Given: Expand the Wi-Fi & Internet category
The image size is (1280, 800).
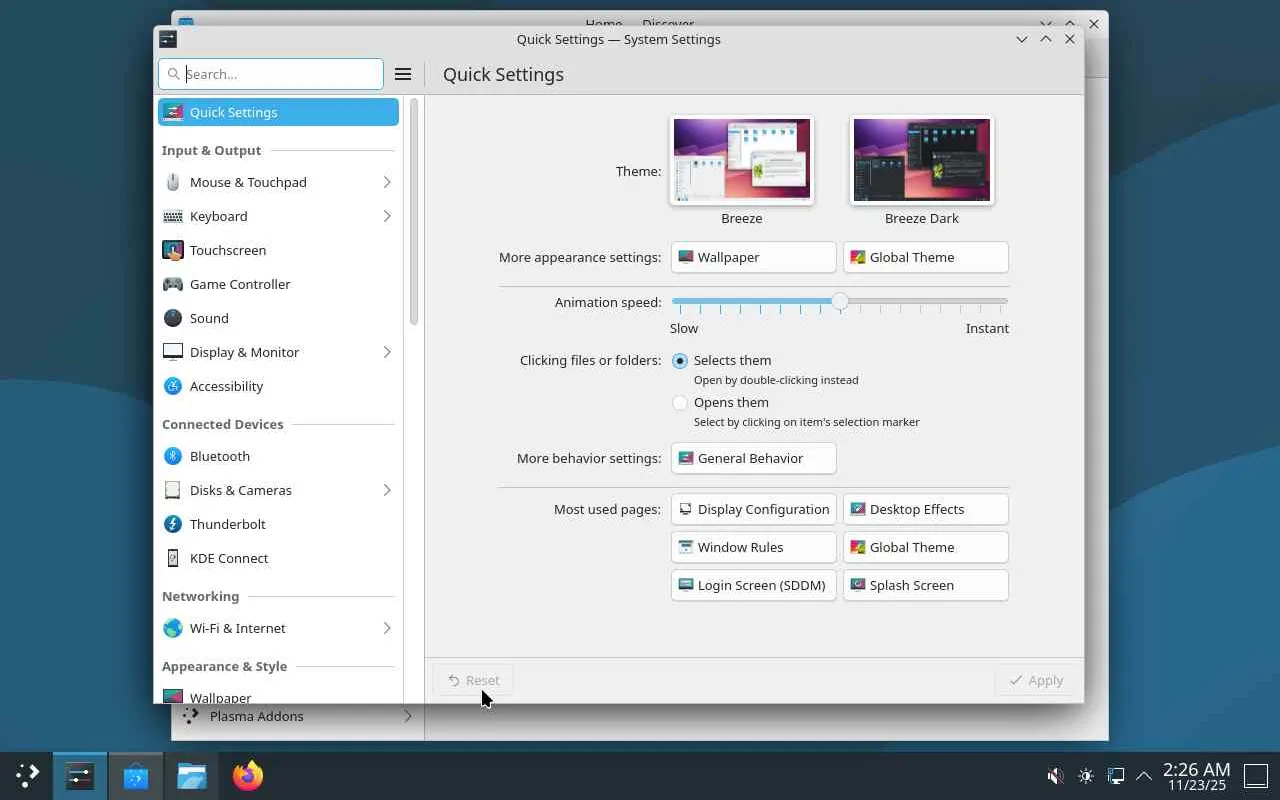Looking at the screenshot, I should 387,628.
